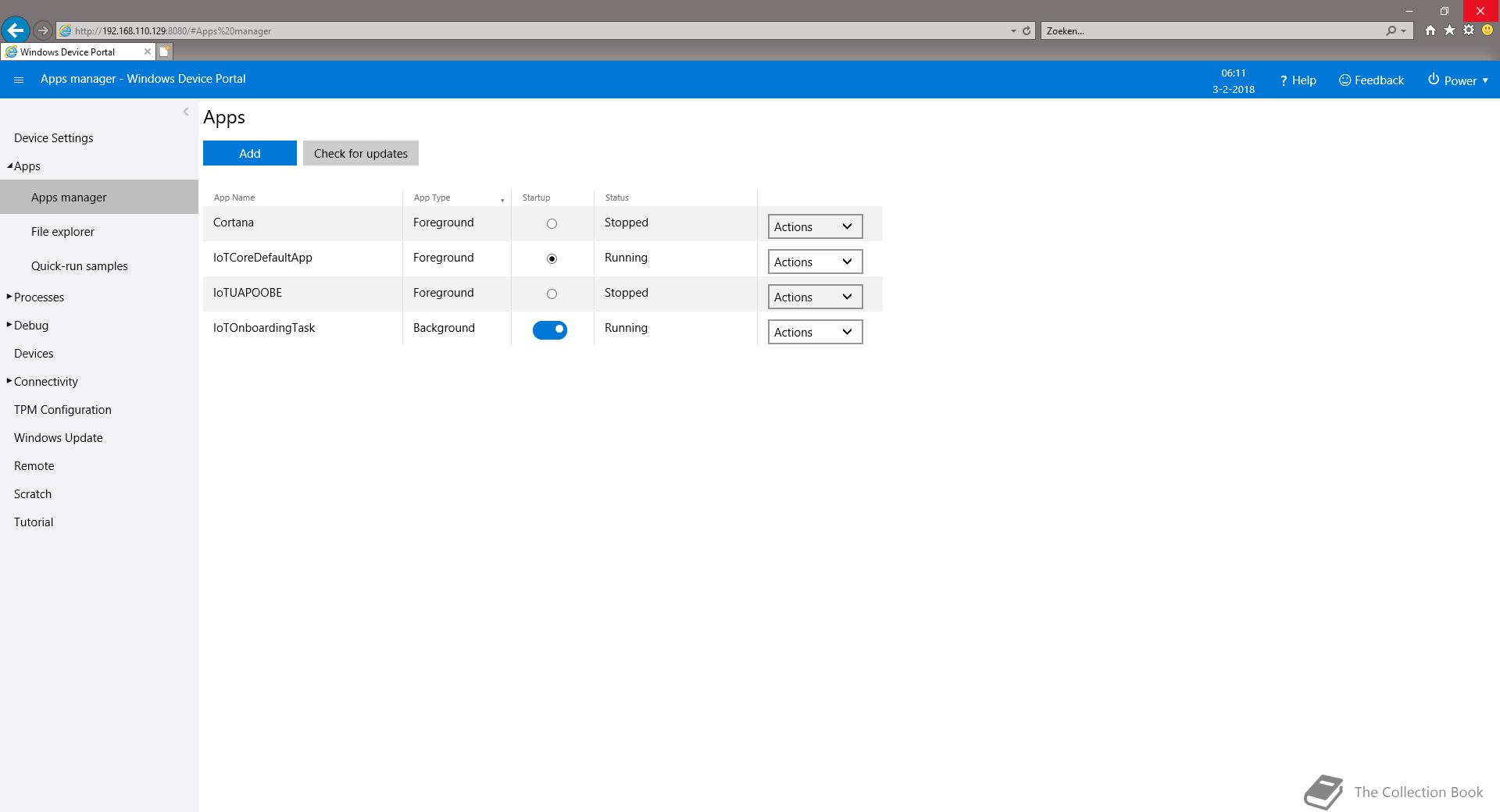
Task: Sort by App Type column arrow
Action: [502, 200]
